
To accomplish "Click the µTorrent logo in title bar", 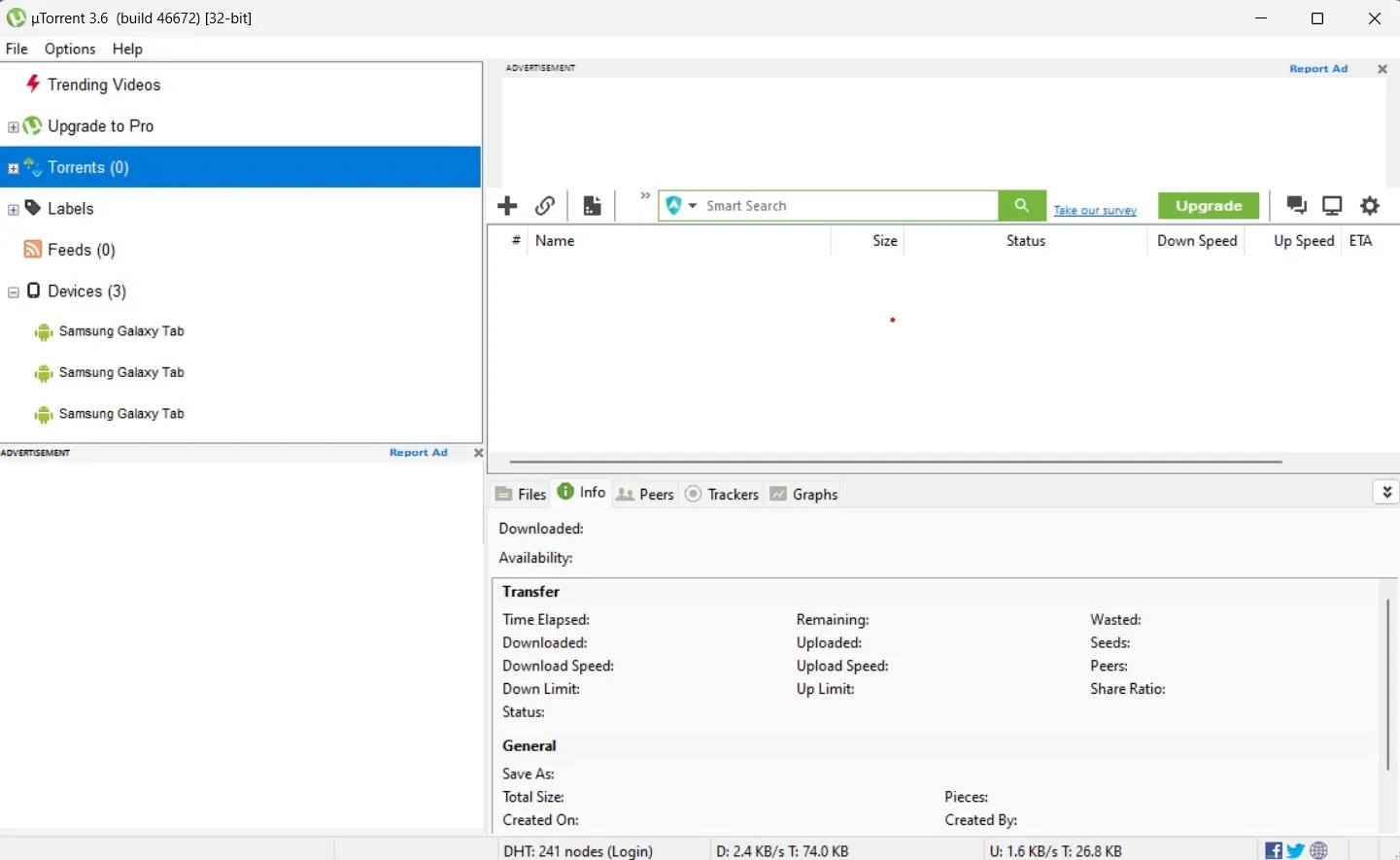I will pos(16,17).
